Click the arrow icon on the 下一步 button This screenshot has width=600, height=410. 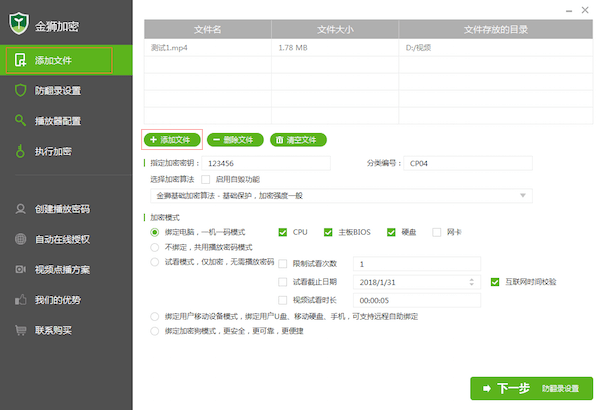487,389
